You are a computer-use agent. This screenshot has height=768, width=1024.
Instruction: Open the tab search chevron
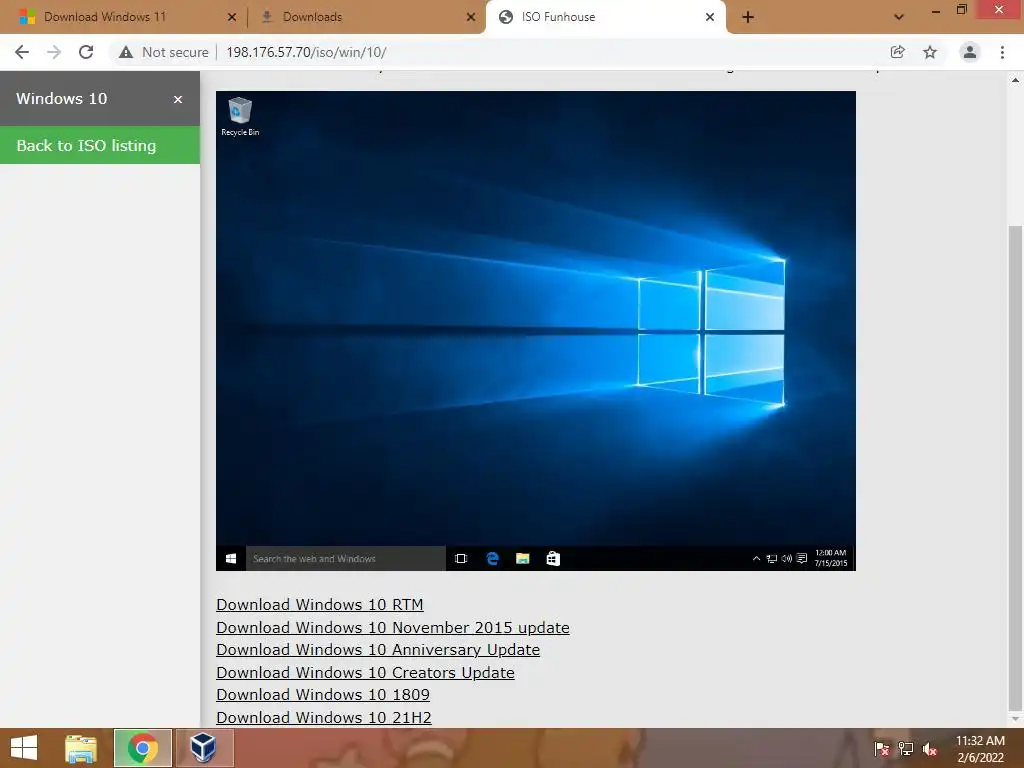coord(899,17)
